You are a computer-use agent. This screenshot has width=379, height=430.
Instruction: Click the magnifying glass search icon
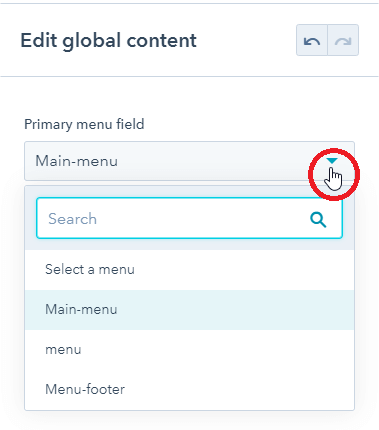tap(318, 219)
